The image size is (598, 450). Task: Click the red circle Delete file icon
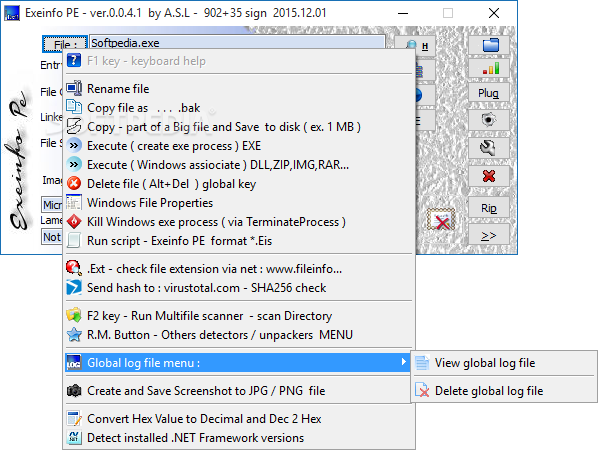pyautogui.click(x=74, y=183)
